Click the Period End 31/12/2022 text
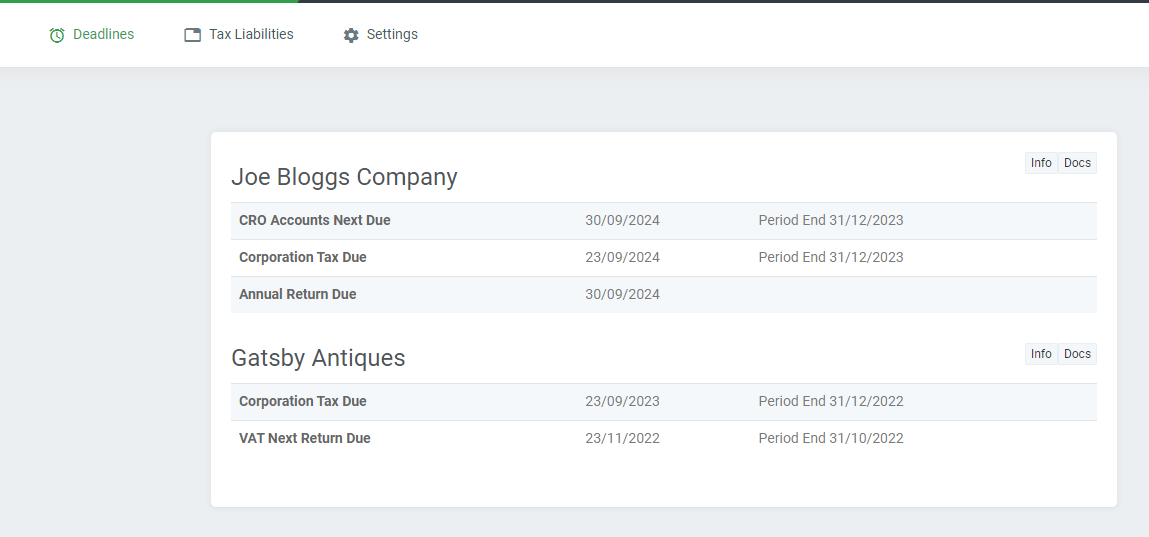1149x537 pixels. [831, 401]
